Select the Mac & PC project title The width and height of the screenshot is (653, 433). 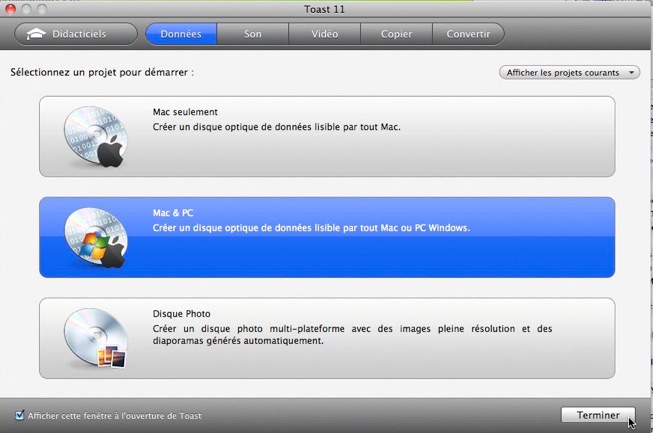tap(173, 213)
